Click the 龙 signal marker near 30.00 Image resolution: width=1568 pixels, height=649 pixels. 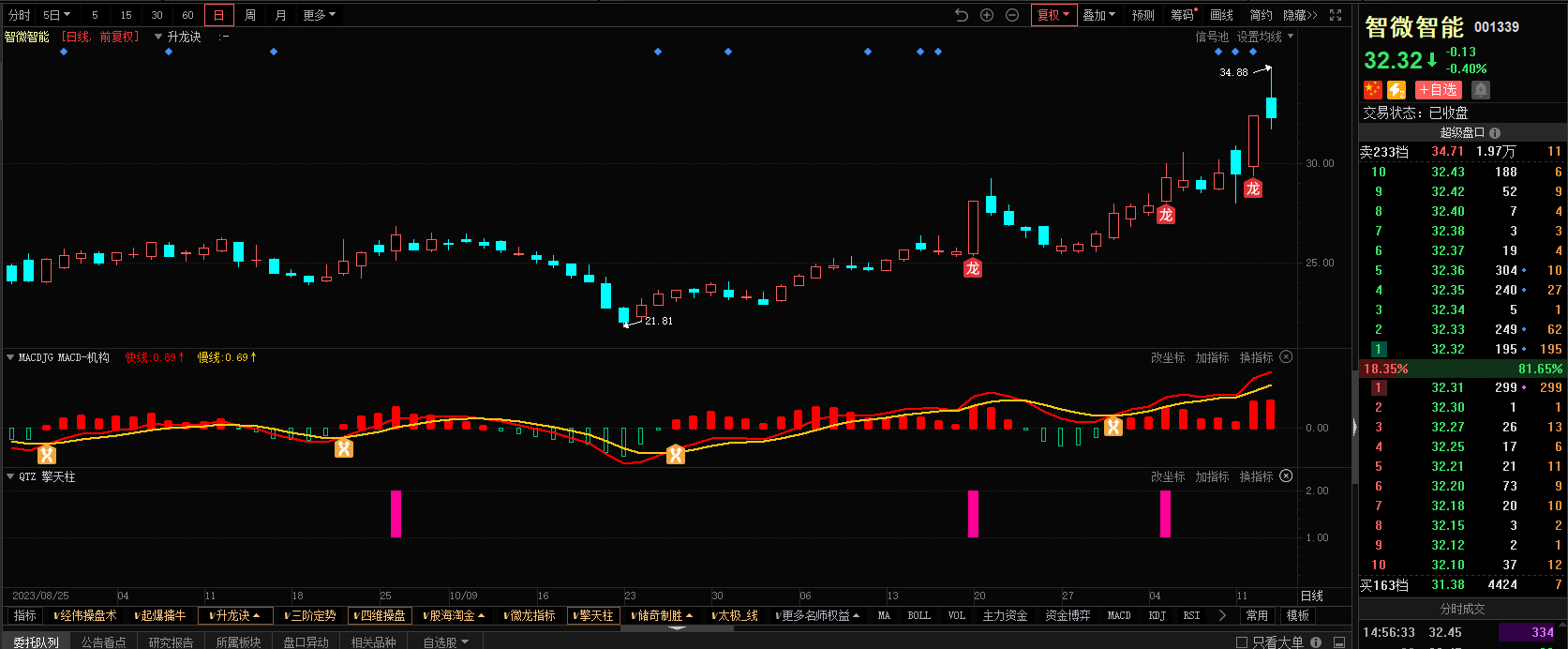[1252, 189]
